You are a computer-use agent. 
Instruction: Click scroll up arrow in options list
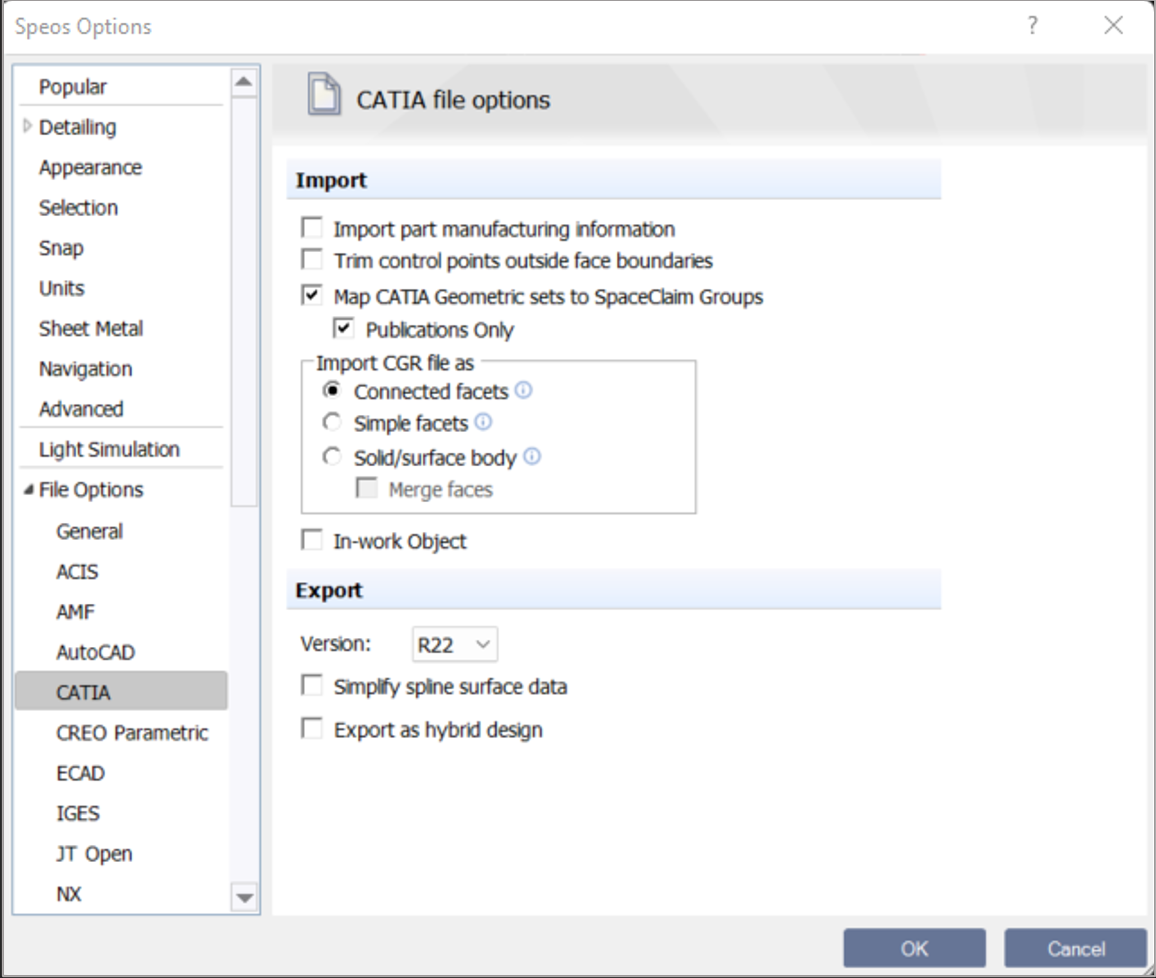tap(244, 82)
